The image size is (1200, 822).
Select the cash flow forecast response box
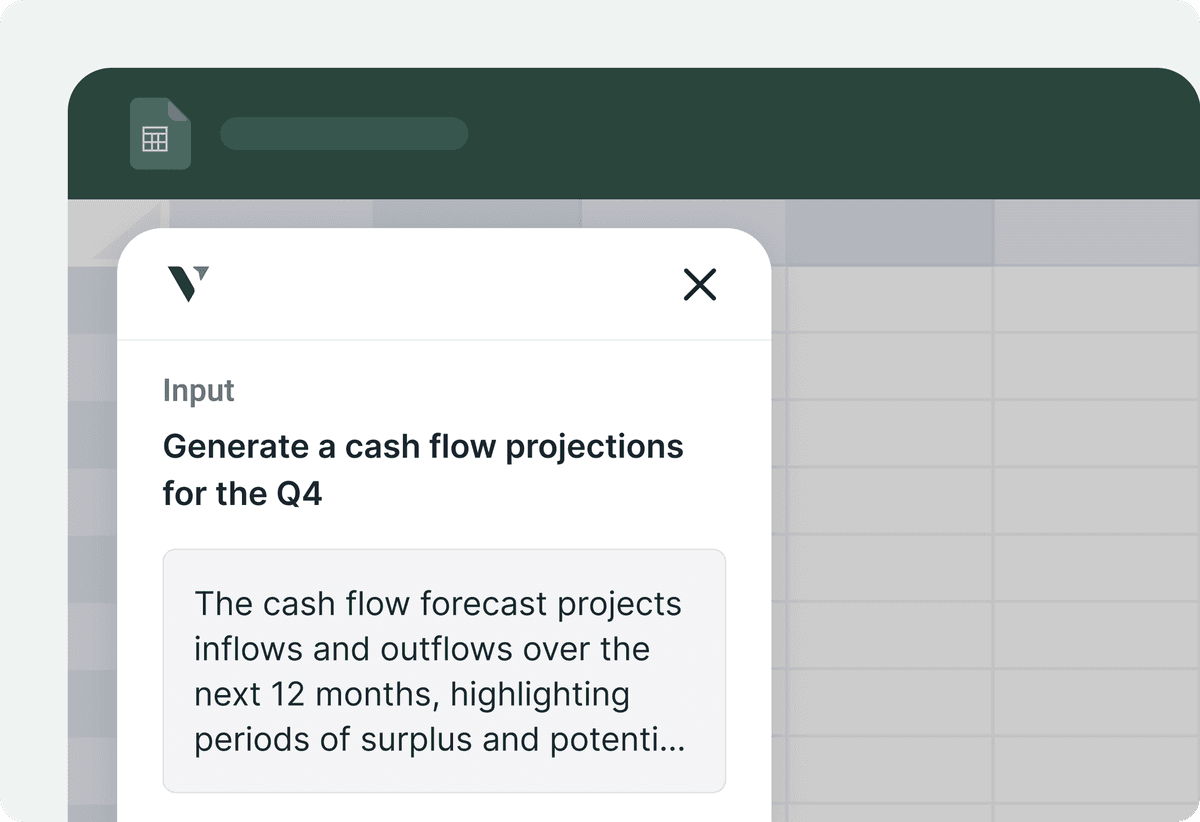[444, 670]
